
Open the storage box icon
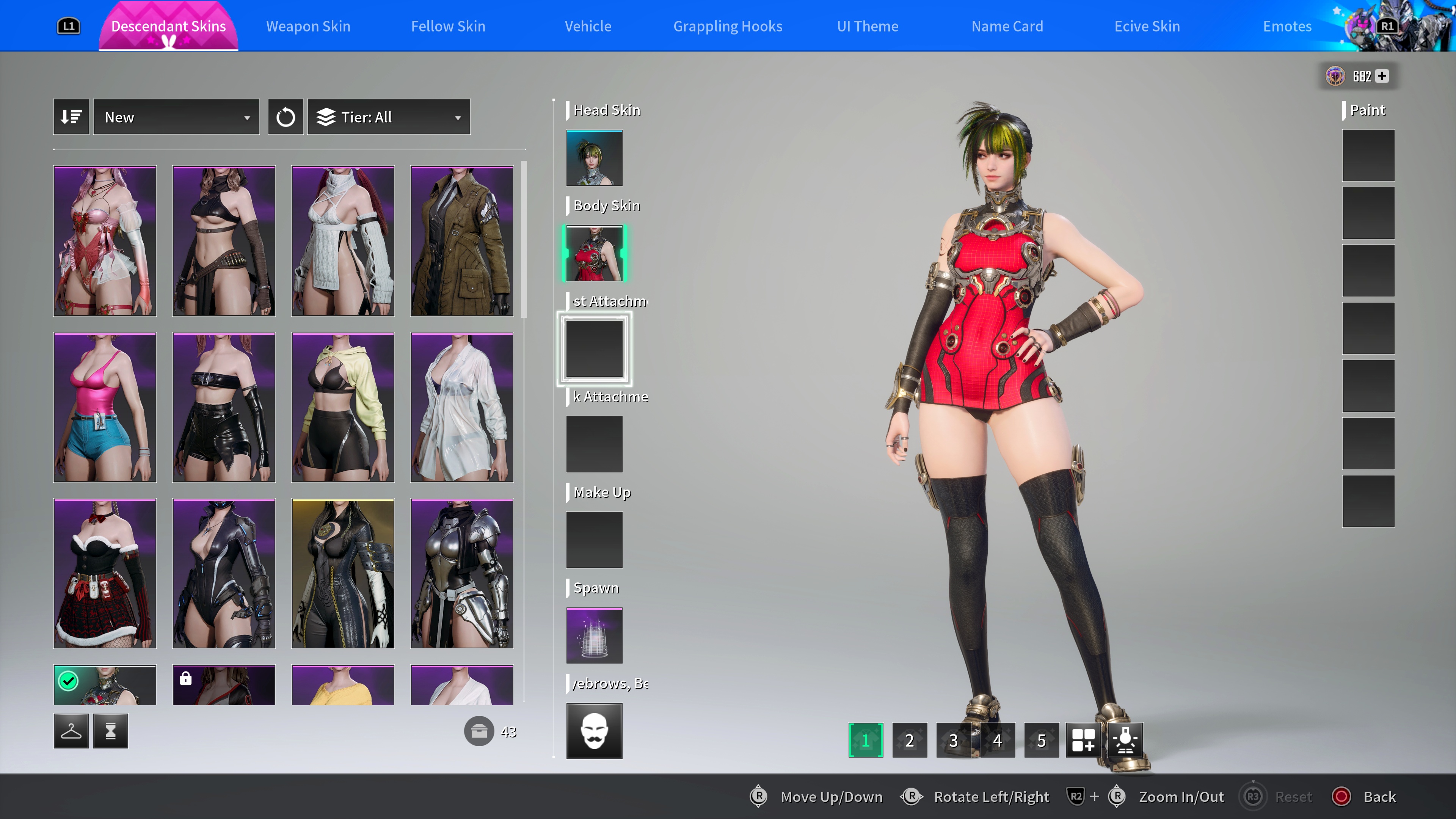point(479,731)
